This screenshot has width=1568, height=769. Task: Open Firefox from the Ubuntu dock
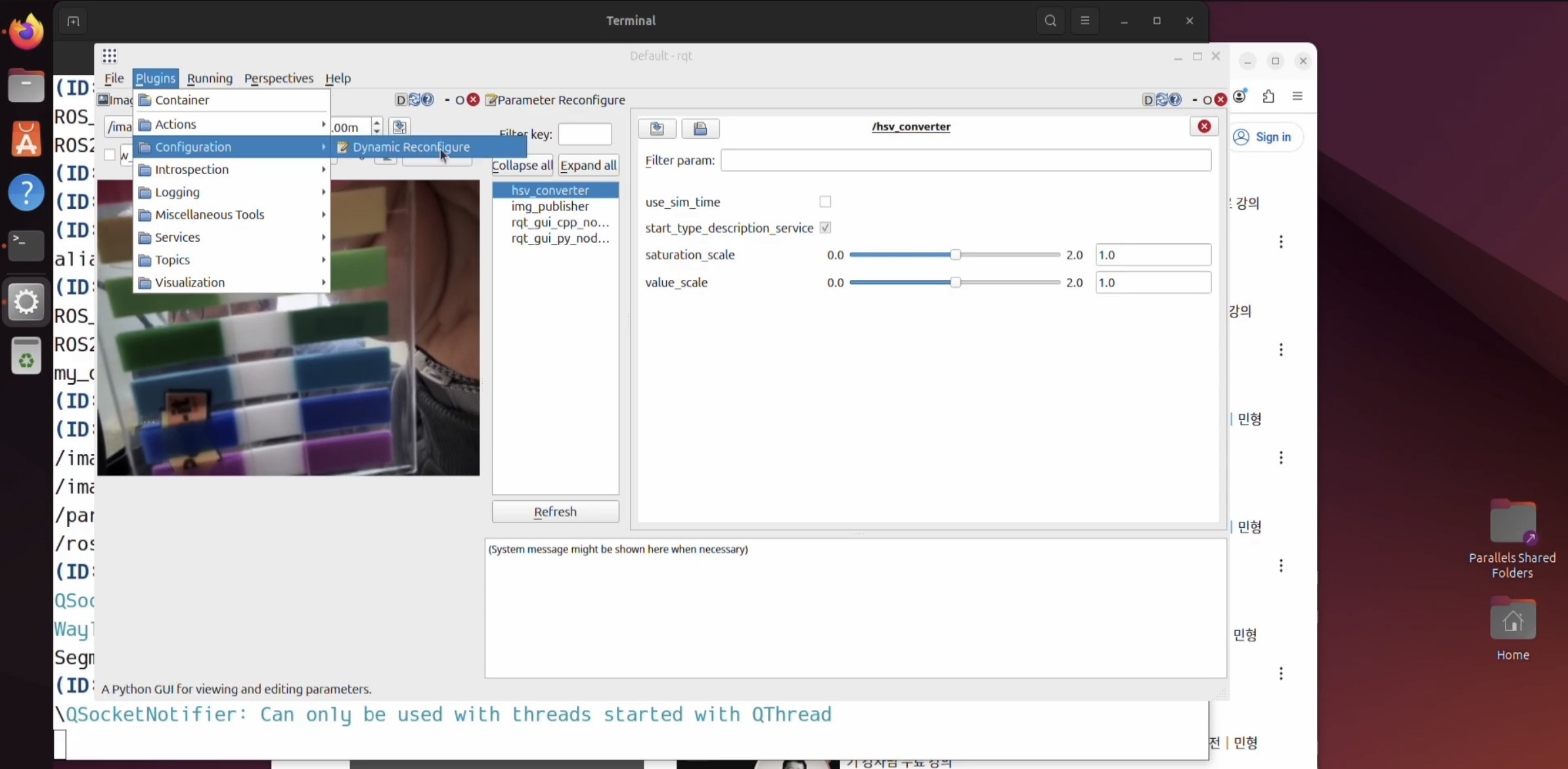click(x=26, y=32)
